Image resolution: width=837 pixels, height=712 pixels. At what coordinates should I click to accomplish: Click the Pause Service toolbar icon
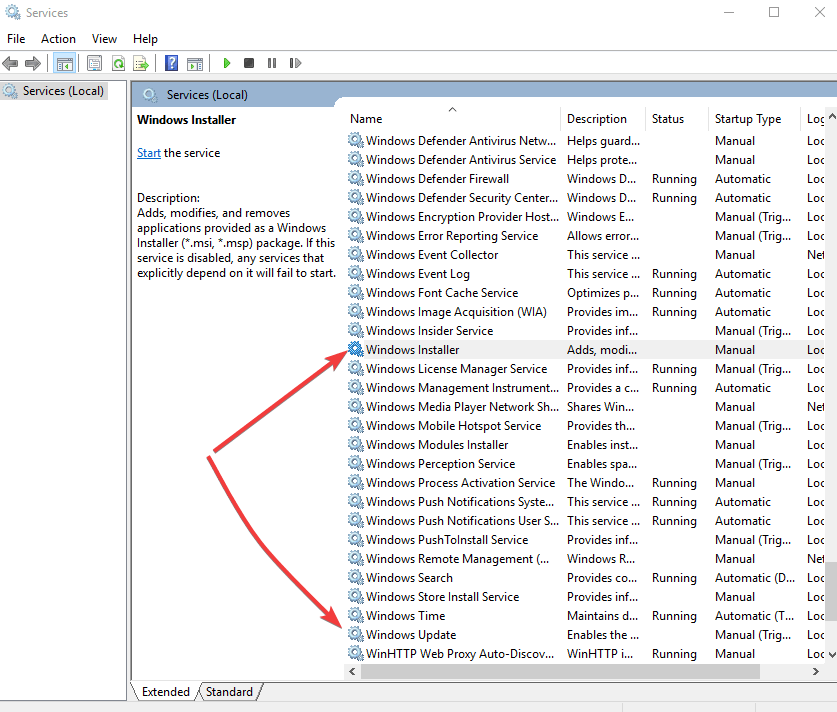272,64
